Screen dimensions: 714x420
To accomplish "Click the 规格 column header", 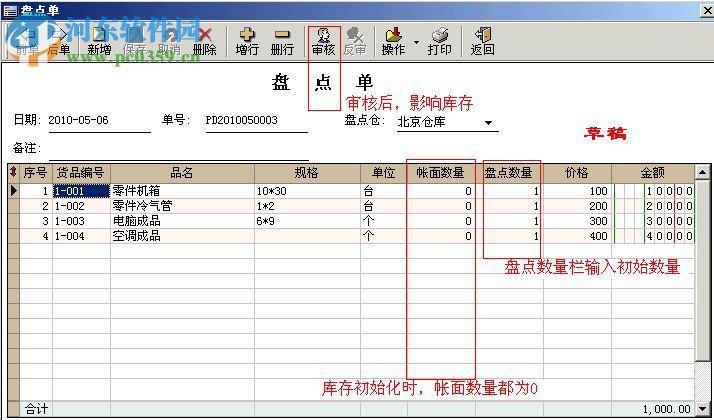I will pyautogui.click(x=307, y=173).
